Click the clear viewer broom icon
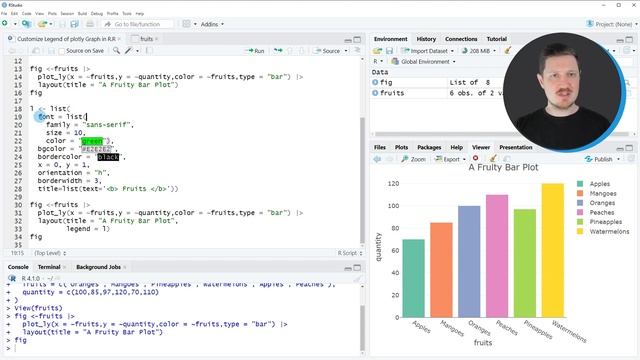 (x=493, y=159)
